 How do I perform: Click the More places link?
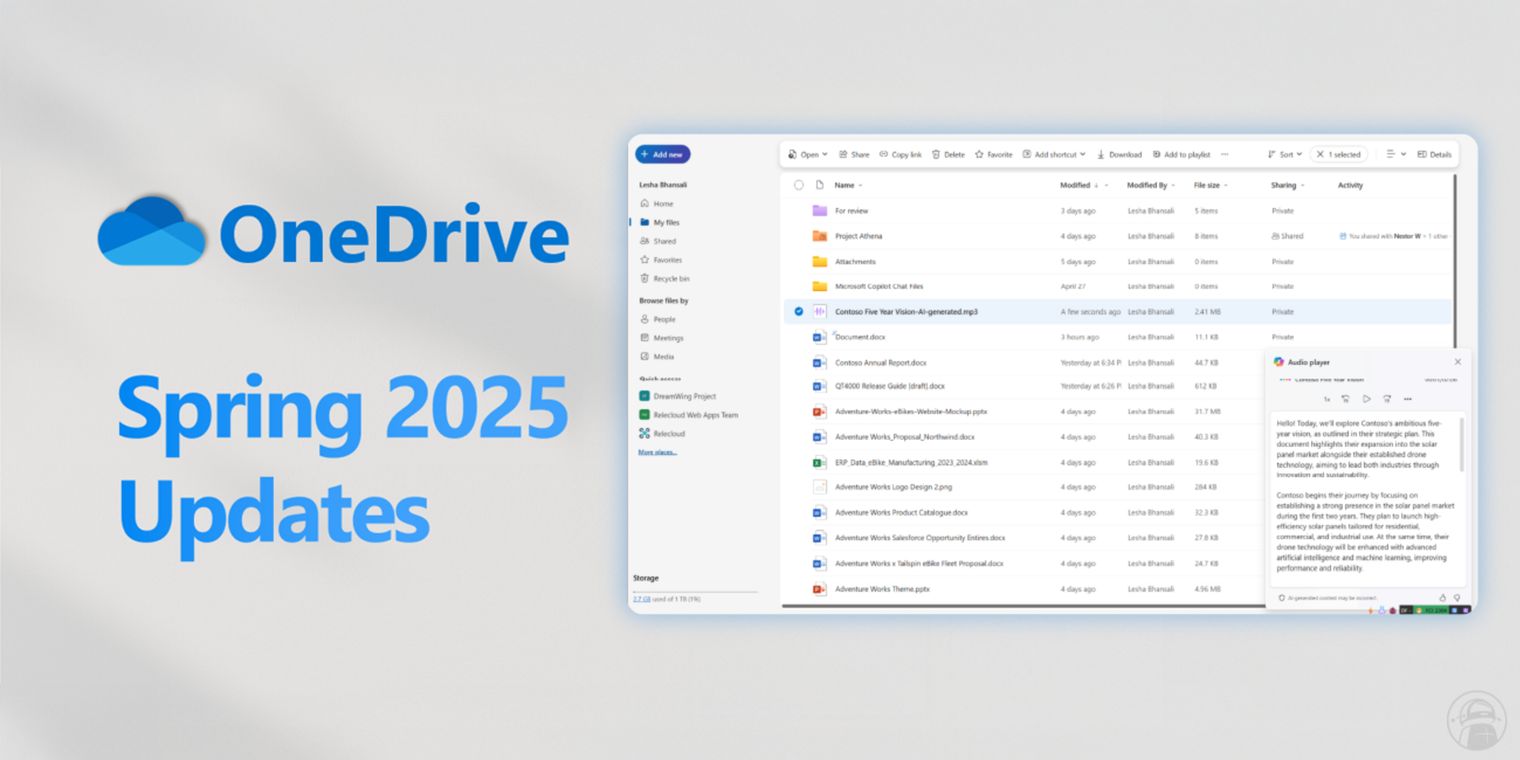(x=657, y=452)
